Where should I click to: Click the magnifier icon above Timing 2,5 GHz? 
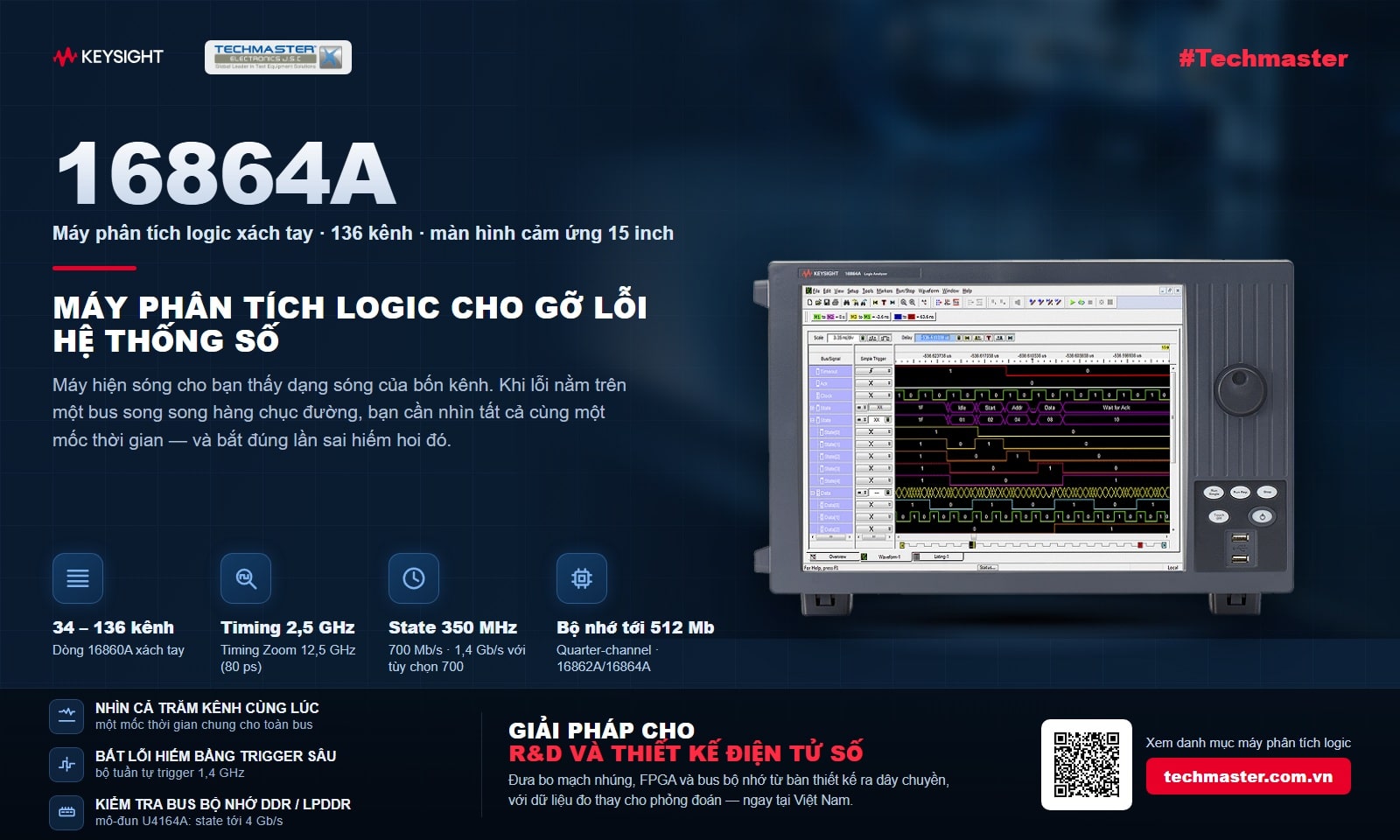[x=246, y=578]
